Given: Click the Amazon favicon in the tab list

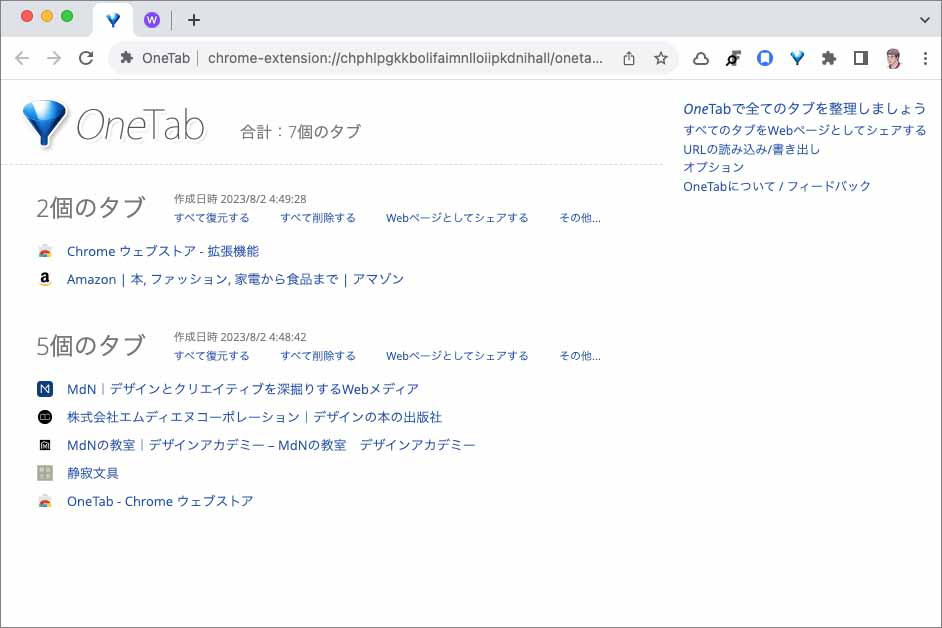Looking at the screenshot, I should 44,279.
